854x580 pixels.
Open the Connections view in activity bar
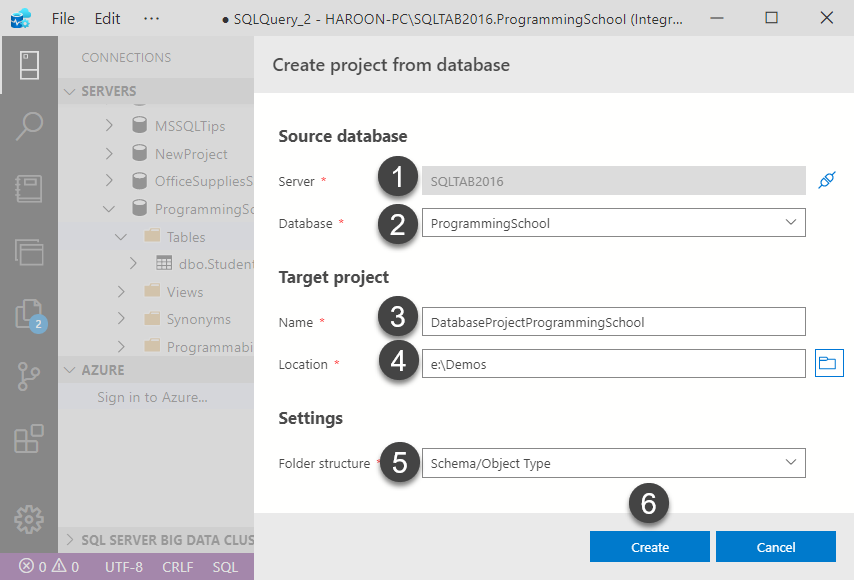pyautogui.click(x=29, y=65)
